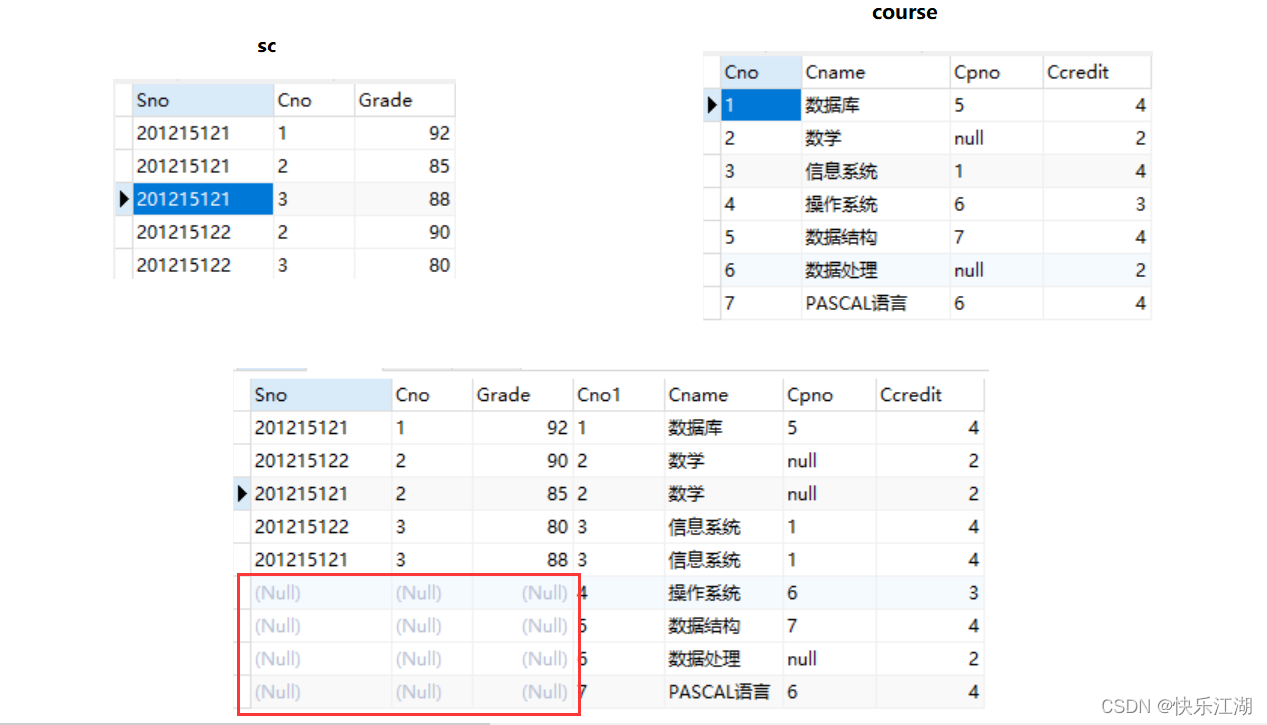This screenshot has height=725, width=1267.
Task: Click the Cno column header in sc table
Action: pos(314,100)
